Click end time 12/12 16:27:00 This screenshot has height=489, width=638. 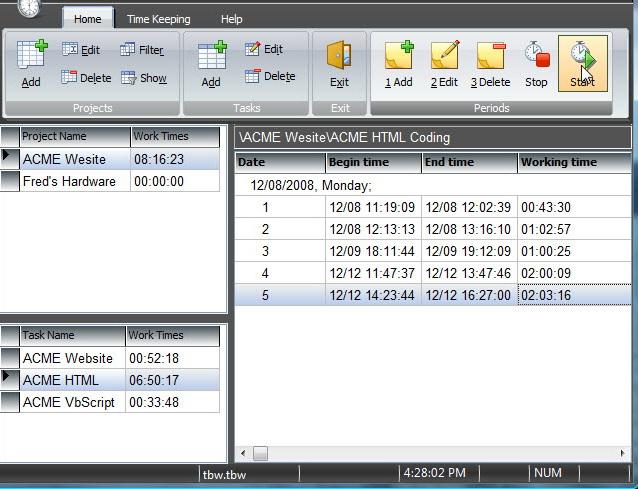click(x=470, y=295)
